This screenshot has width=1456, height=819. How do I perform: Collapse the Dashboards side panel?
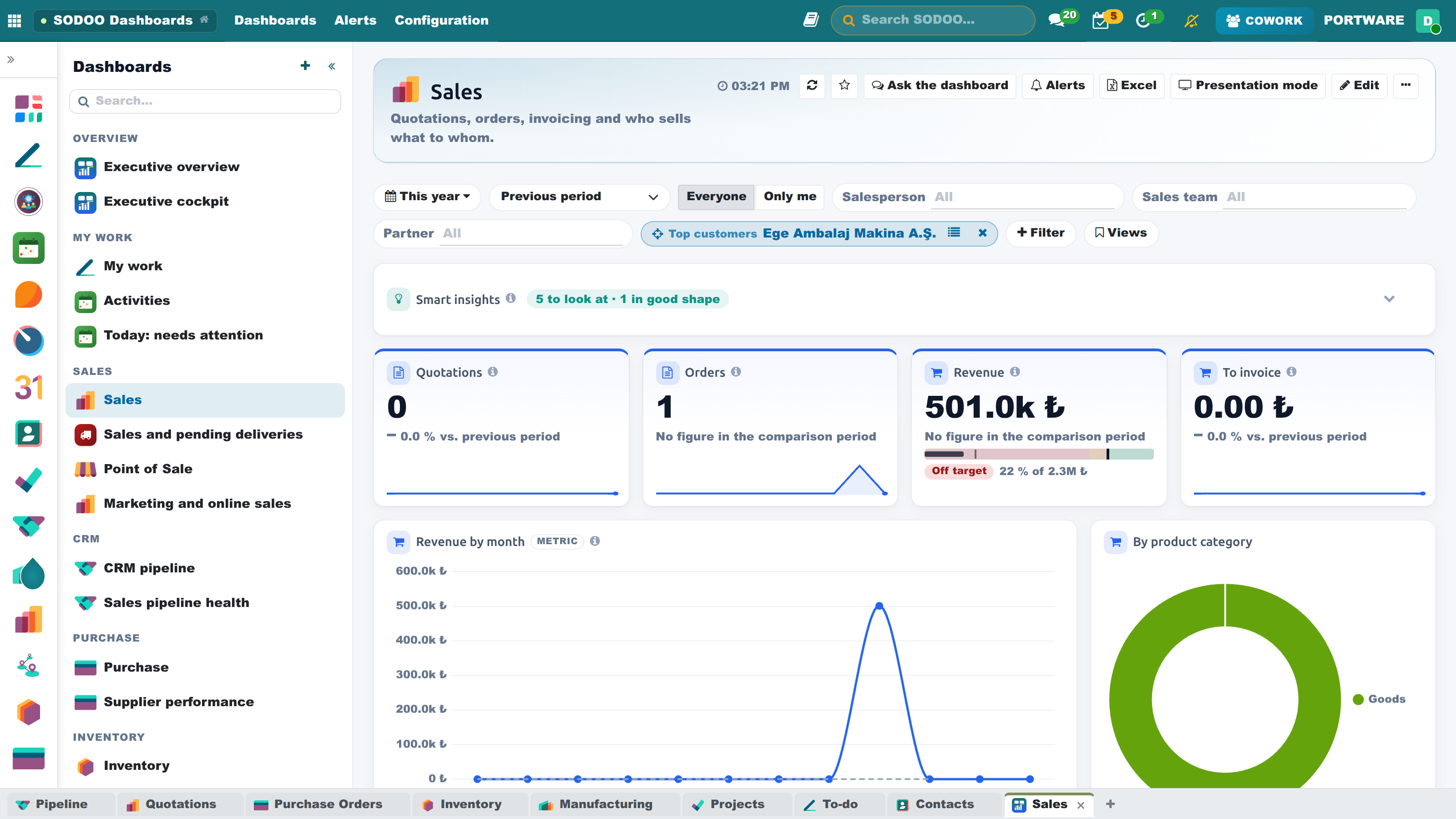coord(332,66)
